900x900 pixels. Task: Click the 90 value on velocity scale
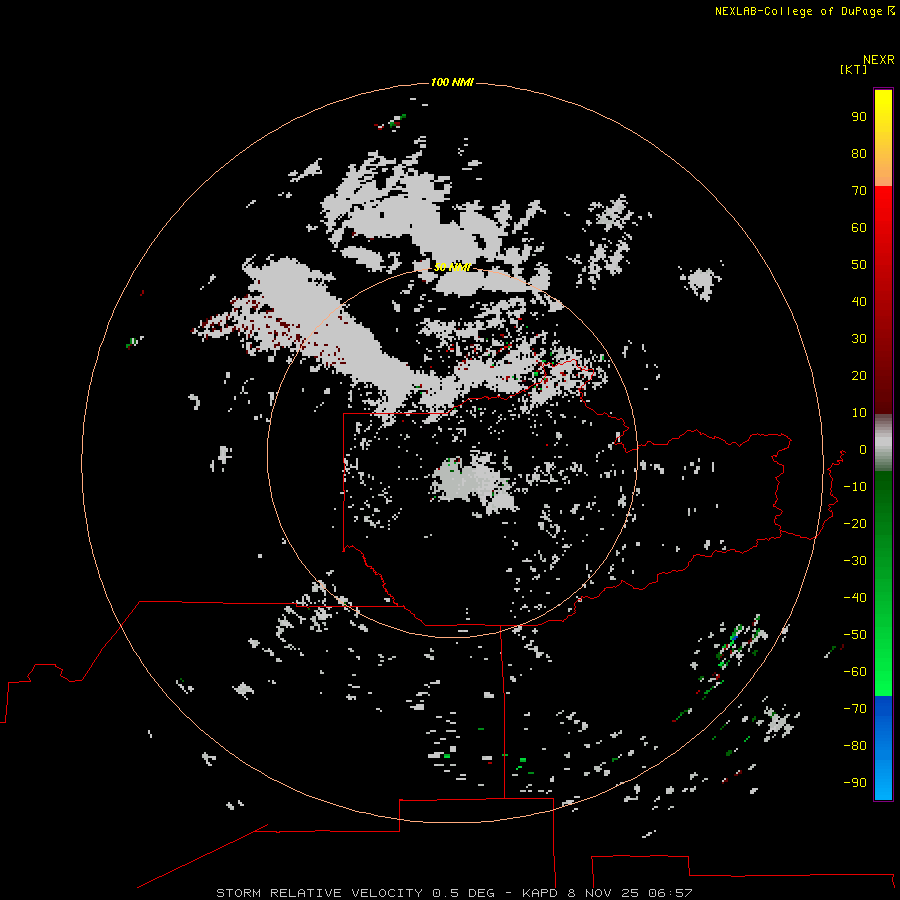pos(859,117)
